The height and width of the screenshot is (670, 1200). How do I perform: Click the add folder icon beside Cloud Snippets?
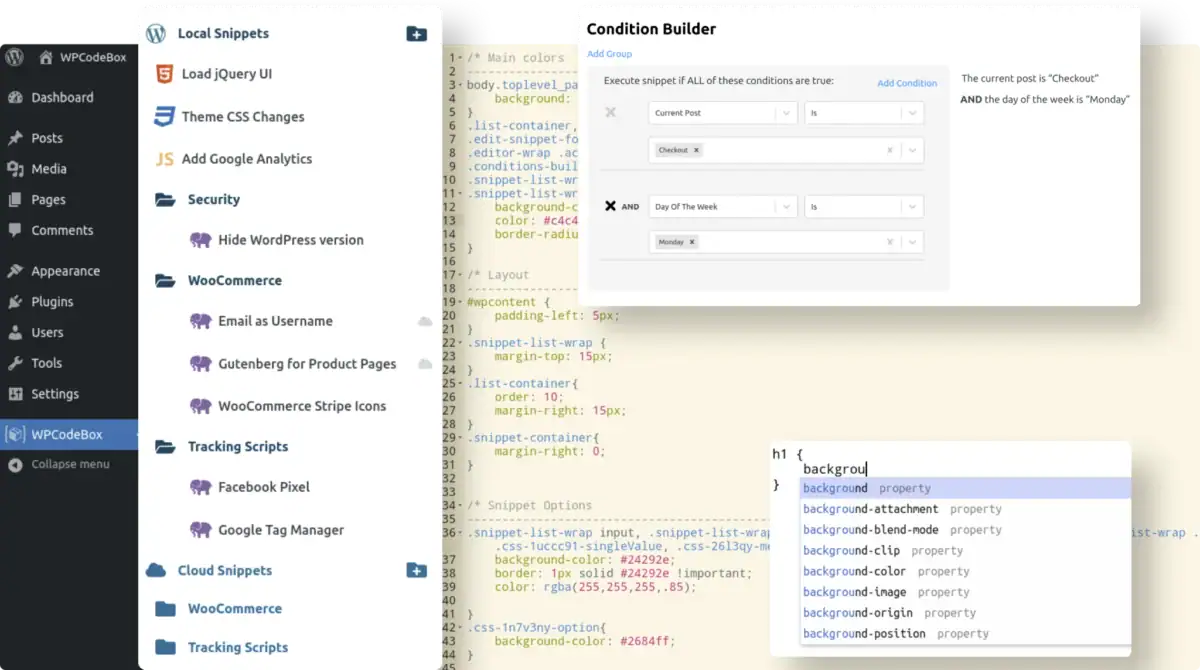417,571
